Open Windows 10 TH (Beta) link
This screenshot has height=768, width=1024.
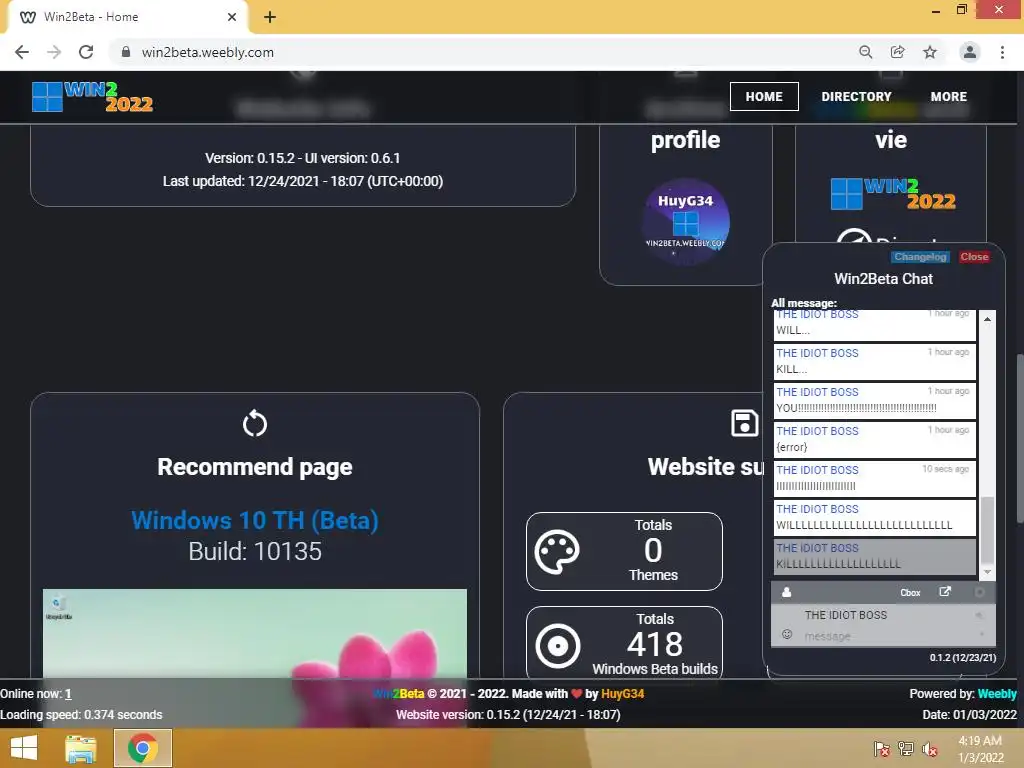[255, 520]
